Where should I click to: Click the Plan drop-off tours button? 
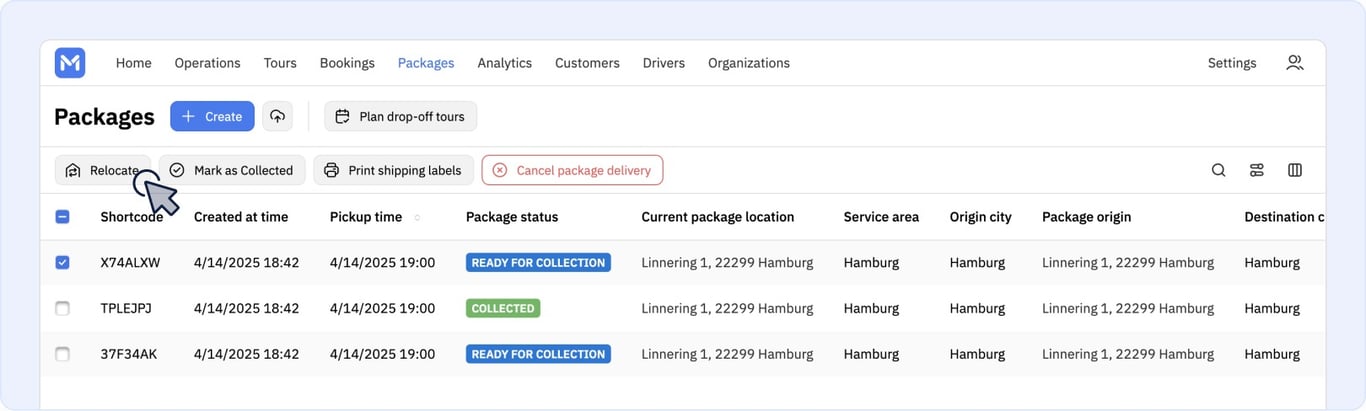point(401,116)
